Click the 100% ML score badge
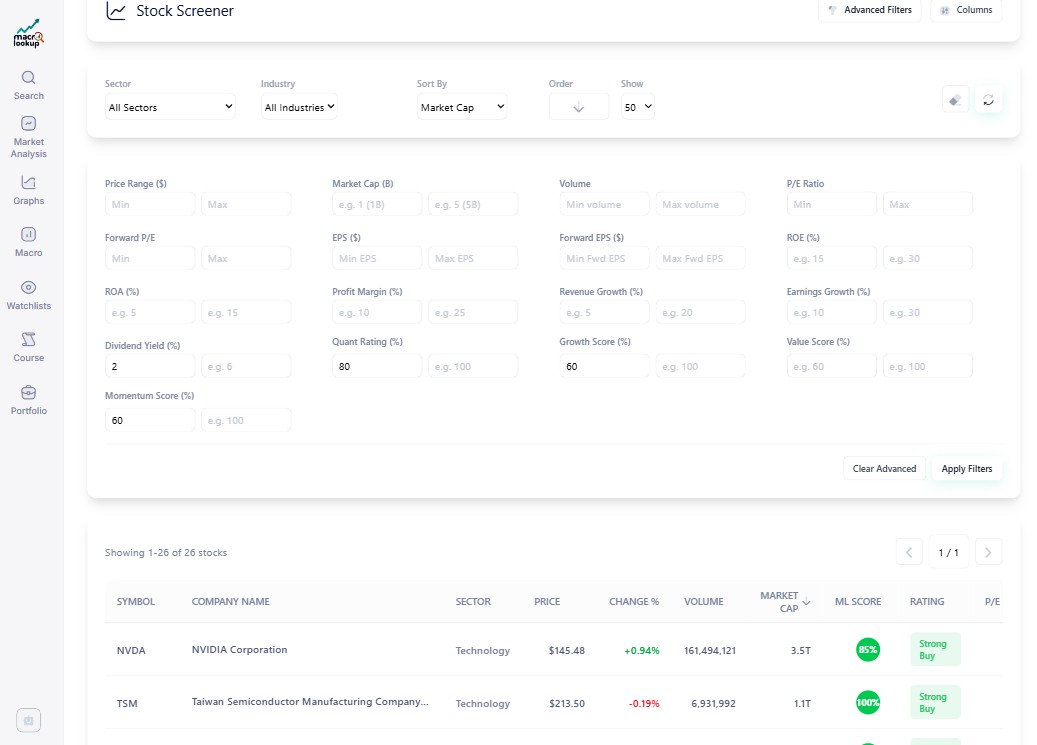The height and width of the screenshot is (745, 1037). point(868,703)
